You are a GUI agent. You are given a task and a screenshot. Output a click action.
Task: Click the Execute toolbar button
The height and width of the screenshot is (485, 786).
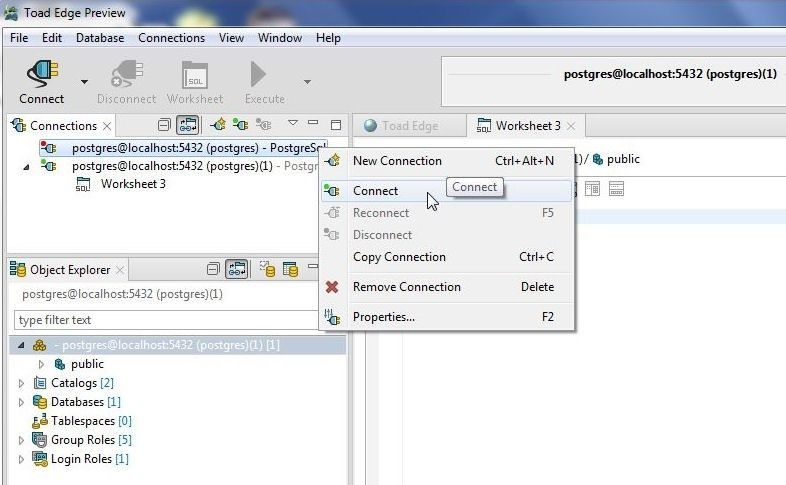265,82
